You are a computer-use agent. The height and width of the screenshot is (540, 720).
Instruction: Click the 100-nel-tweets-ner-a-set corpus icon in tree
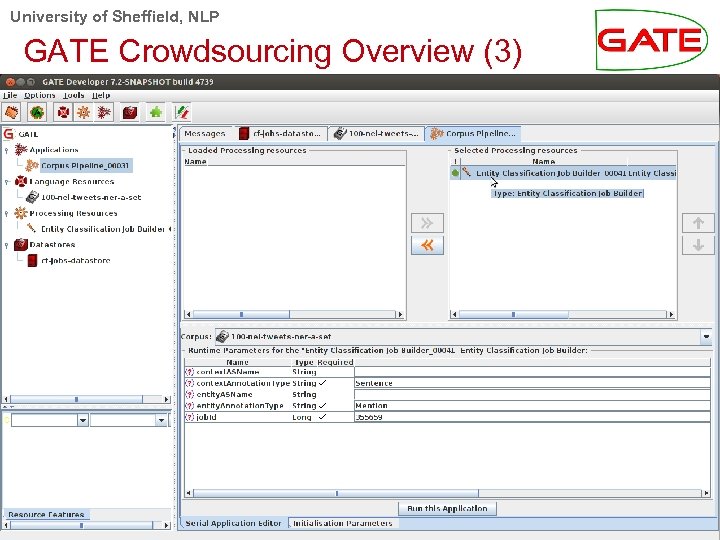click(x=32, y=197)
